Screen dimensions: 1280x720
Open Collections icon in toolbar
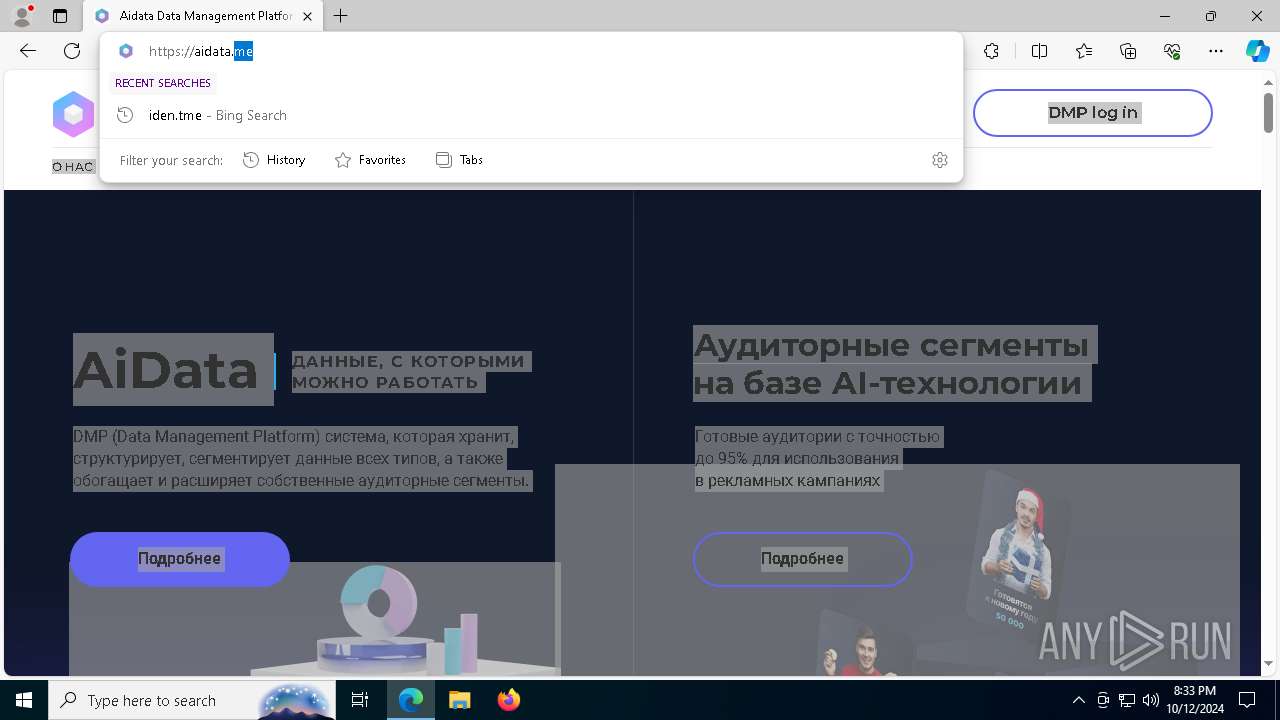coord(1128,51)
